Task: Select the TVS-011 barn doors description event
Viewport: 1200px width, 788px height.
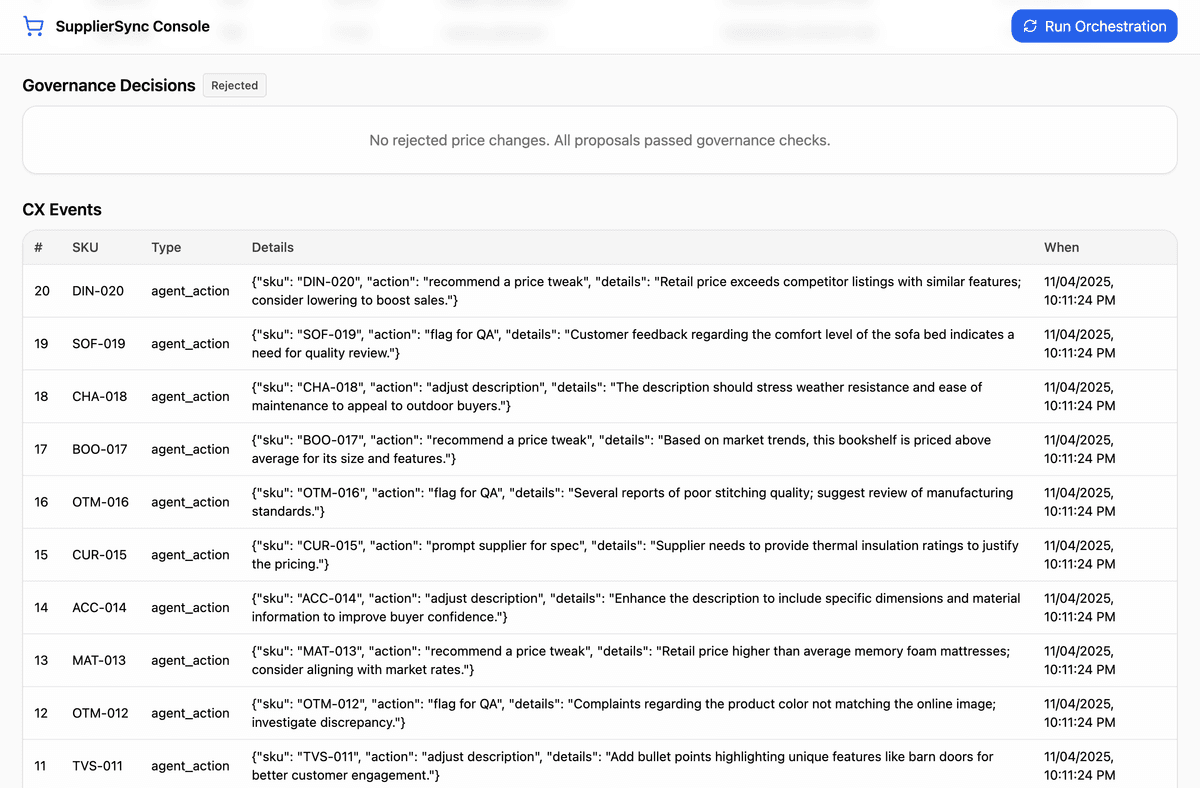Action: (x=600, y=765)
